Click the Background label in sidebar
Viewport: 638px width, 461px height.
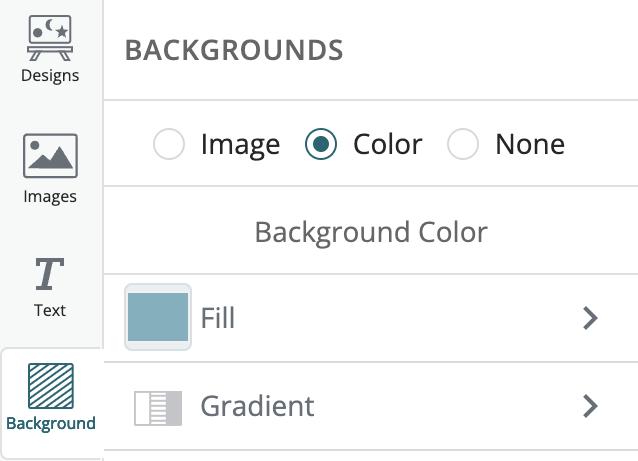point(51,423)
